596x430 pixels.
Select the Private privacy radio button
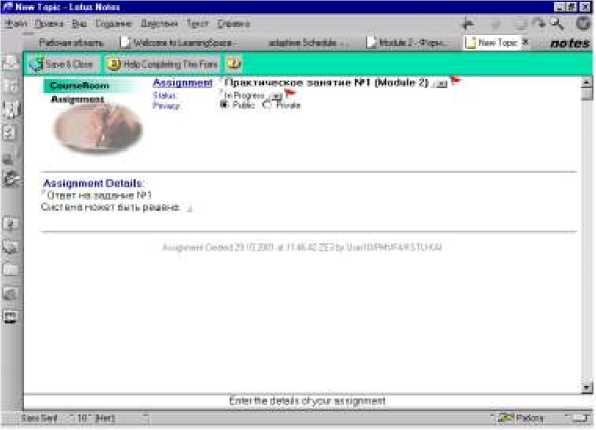(267, 105)
